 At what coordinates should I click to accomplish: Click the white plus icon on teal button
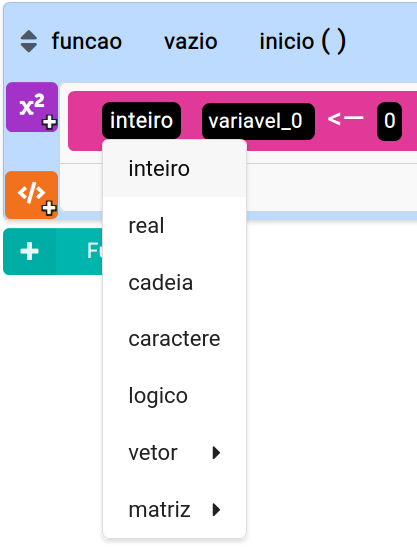29,251
